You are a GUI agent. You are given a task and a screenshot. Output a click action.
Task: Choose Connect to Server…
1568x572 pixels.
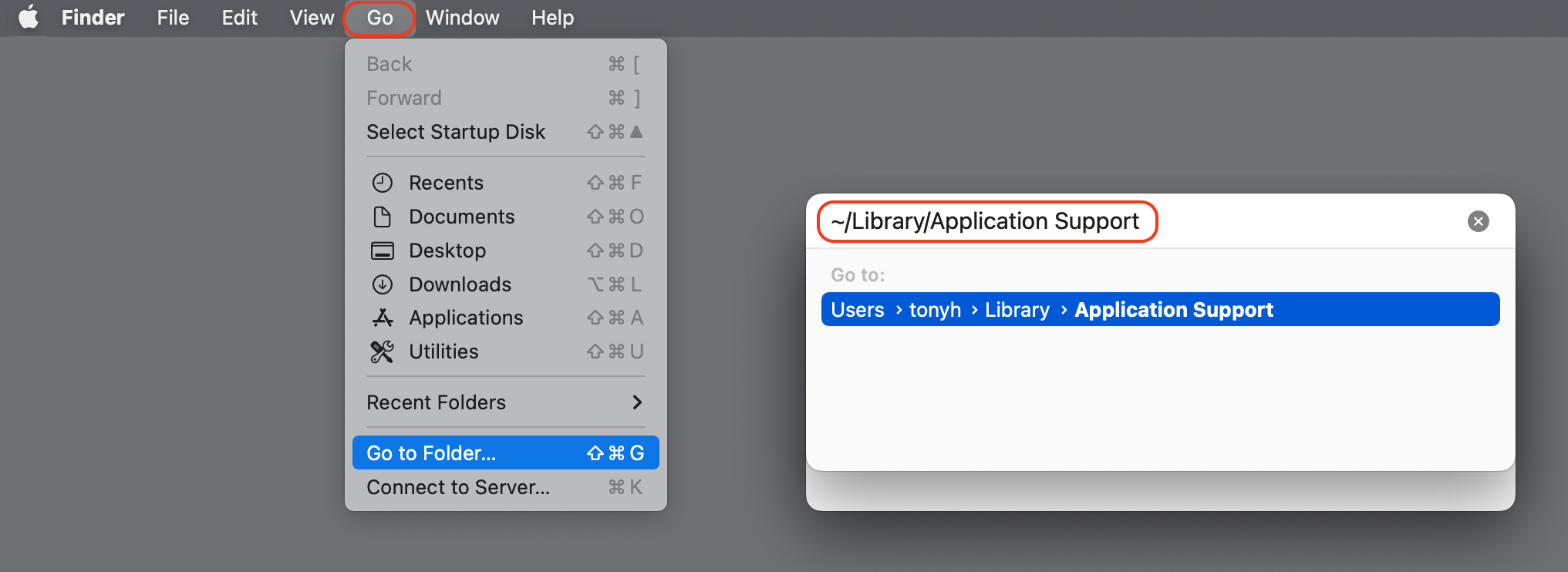pyautogui.click(x=505, y=487)
